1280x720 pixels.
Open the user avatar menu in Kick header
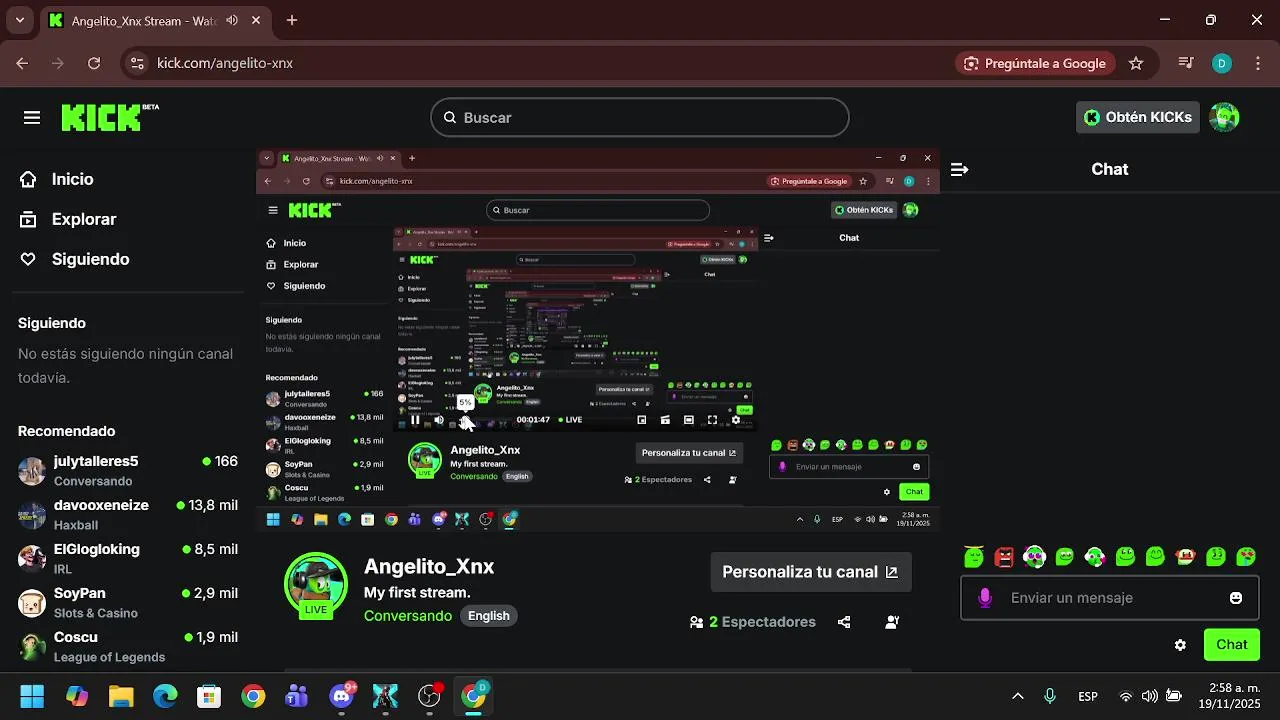[1224, 117]
